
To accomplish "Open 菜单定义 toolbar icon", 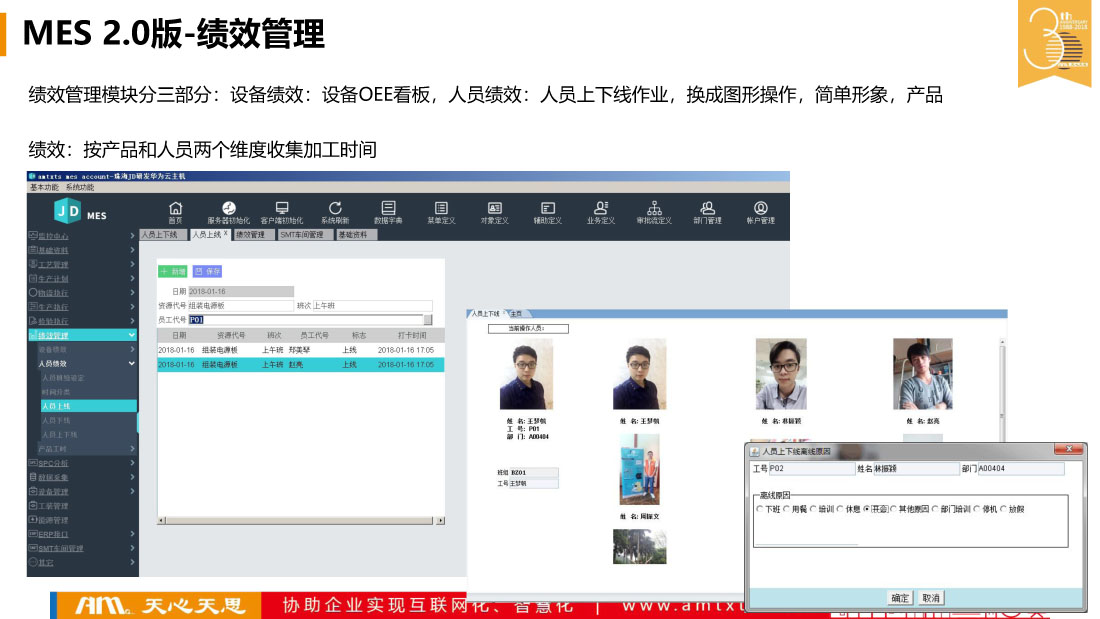I will [441, 209].
